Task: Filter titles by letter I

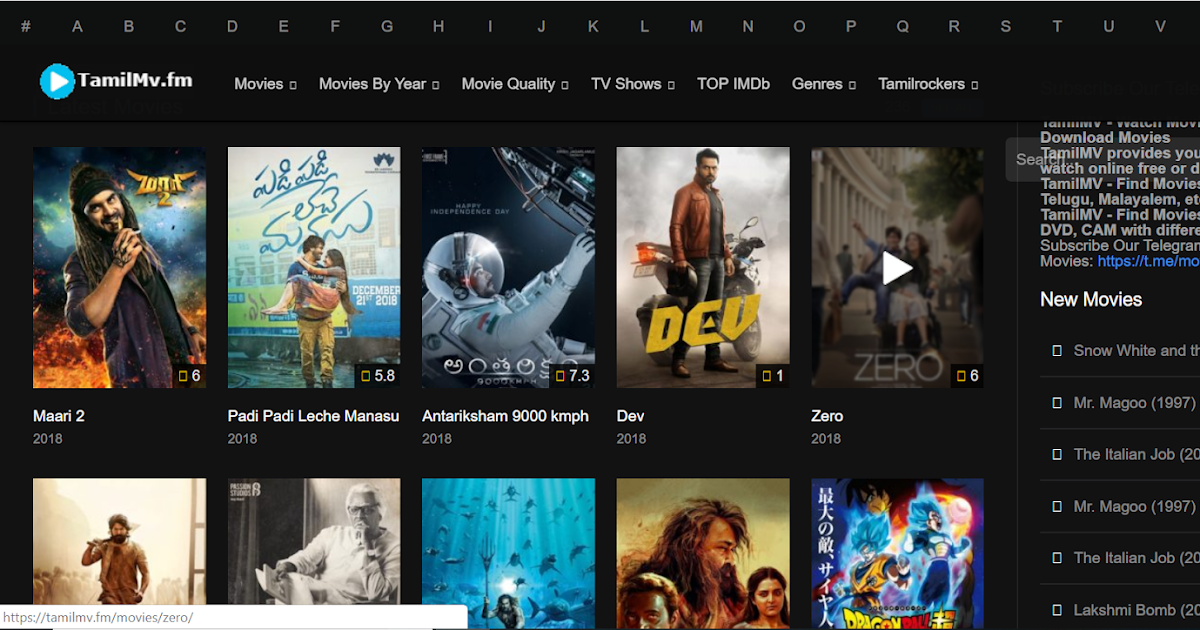Action: [x=490, y=26]
